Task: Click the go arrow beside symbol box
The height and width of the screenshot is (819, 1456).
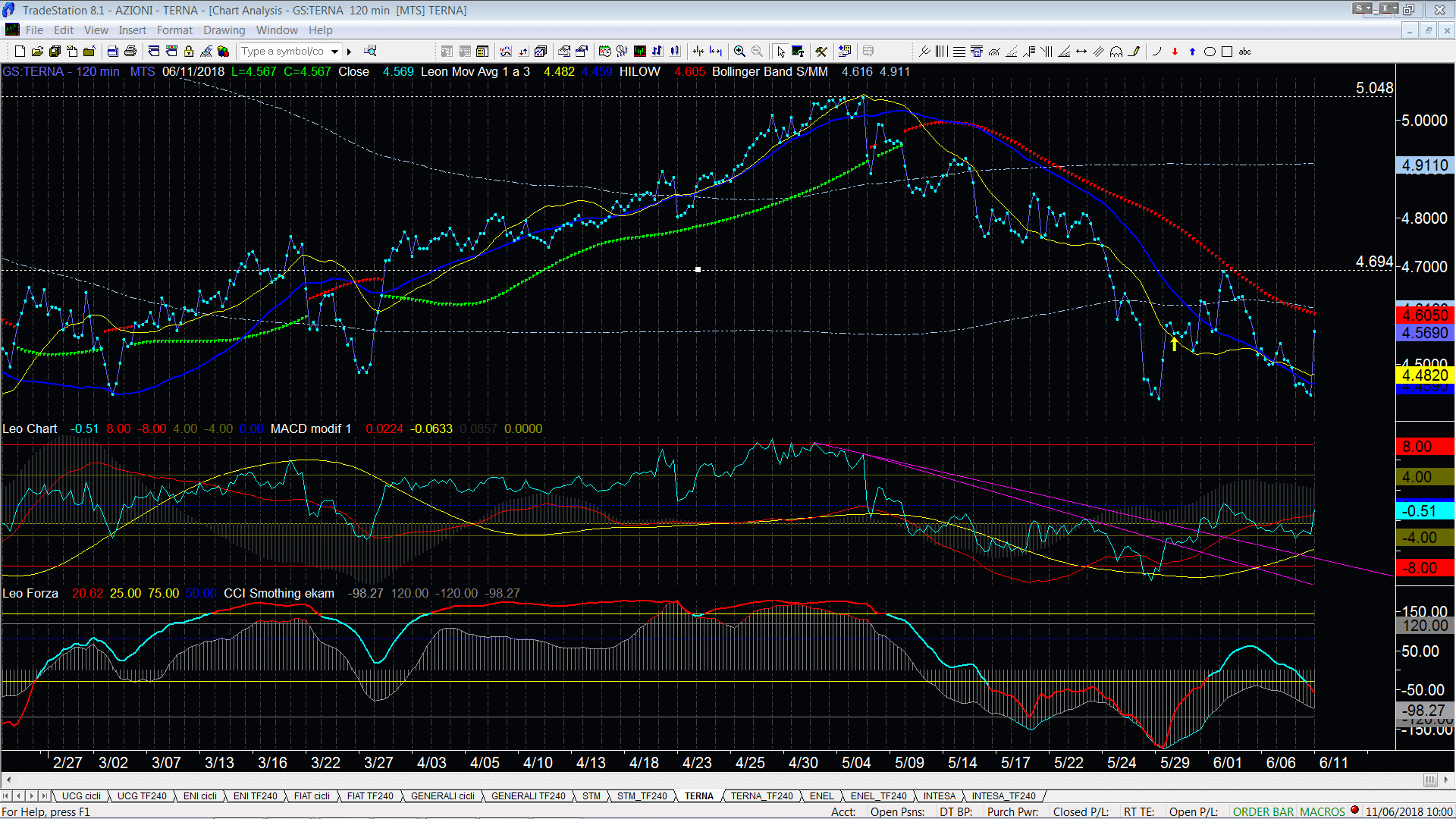Action: [x=350, y=52]
